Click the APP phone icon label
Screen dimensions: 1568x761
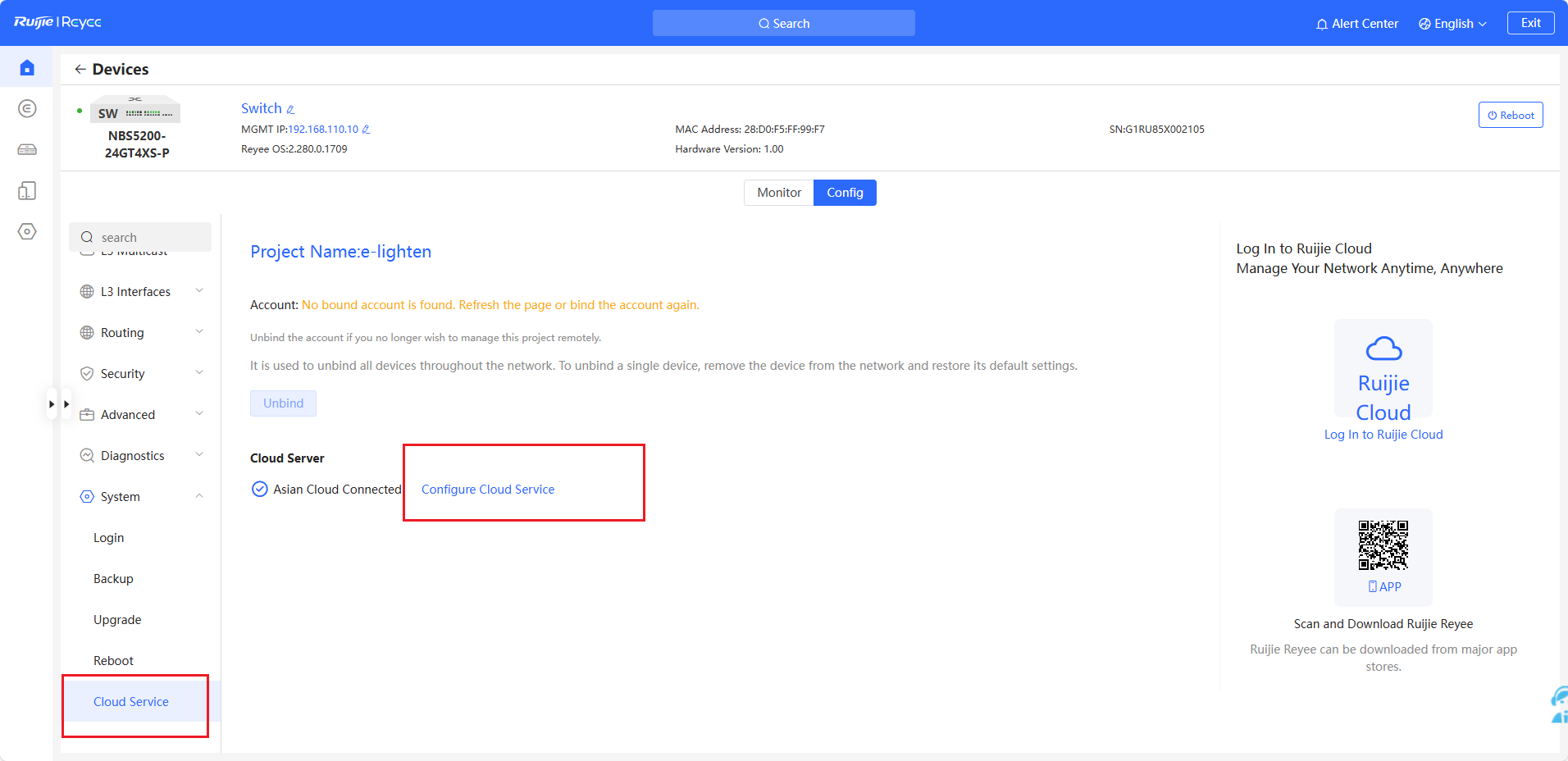(1384, 587)
